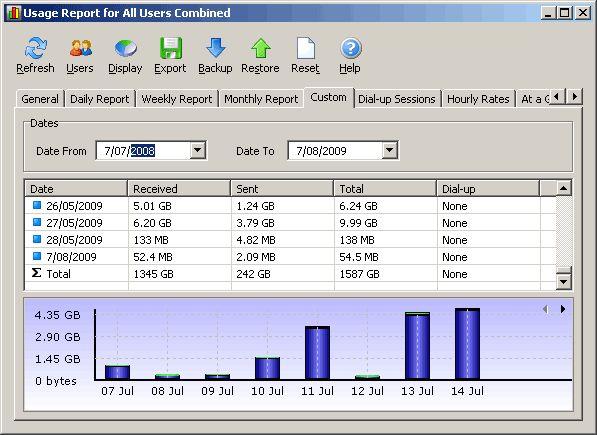The image size is (597, 435).
Task: Expand the Date From dropdown calendar
Action: (x=198, y=150)
